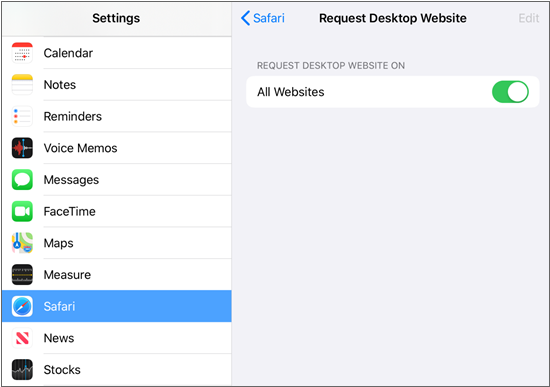Tap the Stocks chart icon

click(x=22, y=369)
